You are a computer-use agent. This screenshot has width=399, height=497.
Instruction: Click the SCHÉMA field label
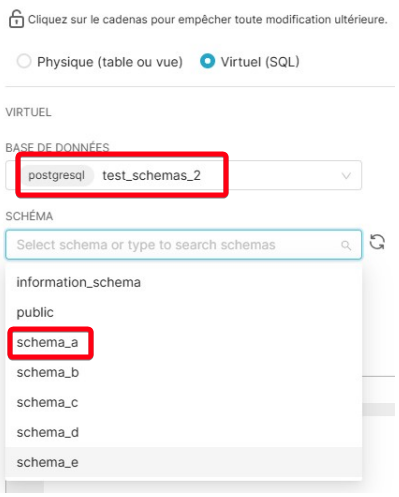(x=29, y=216)
